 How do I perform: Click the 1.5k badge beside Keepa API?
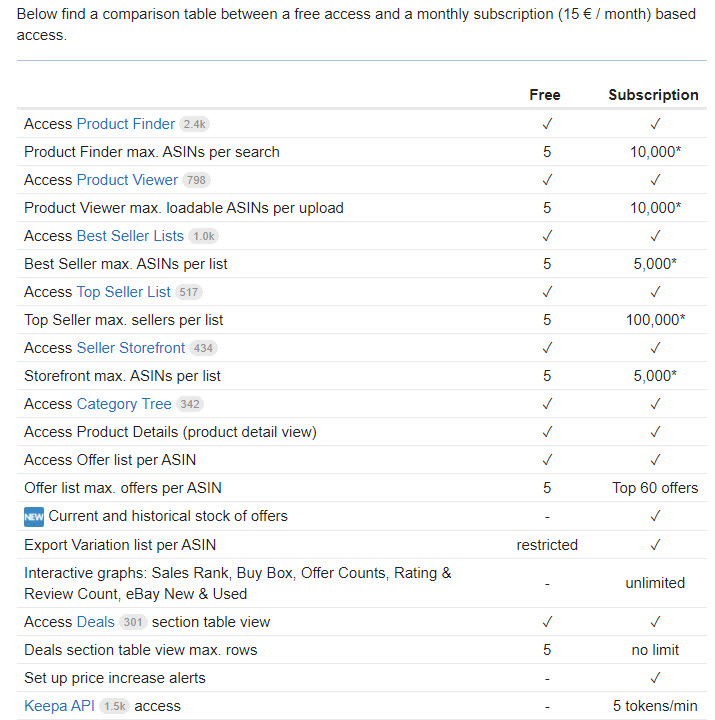(114, 707)
